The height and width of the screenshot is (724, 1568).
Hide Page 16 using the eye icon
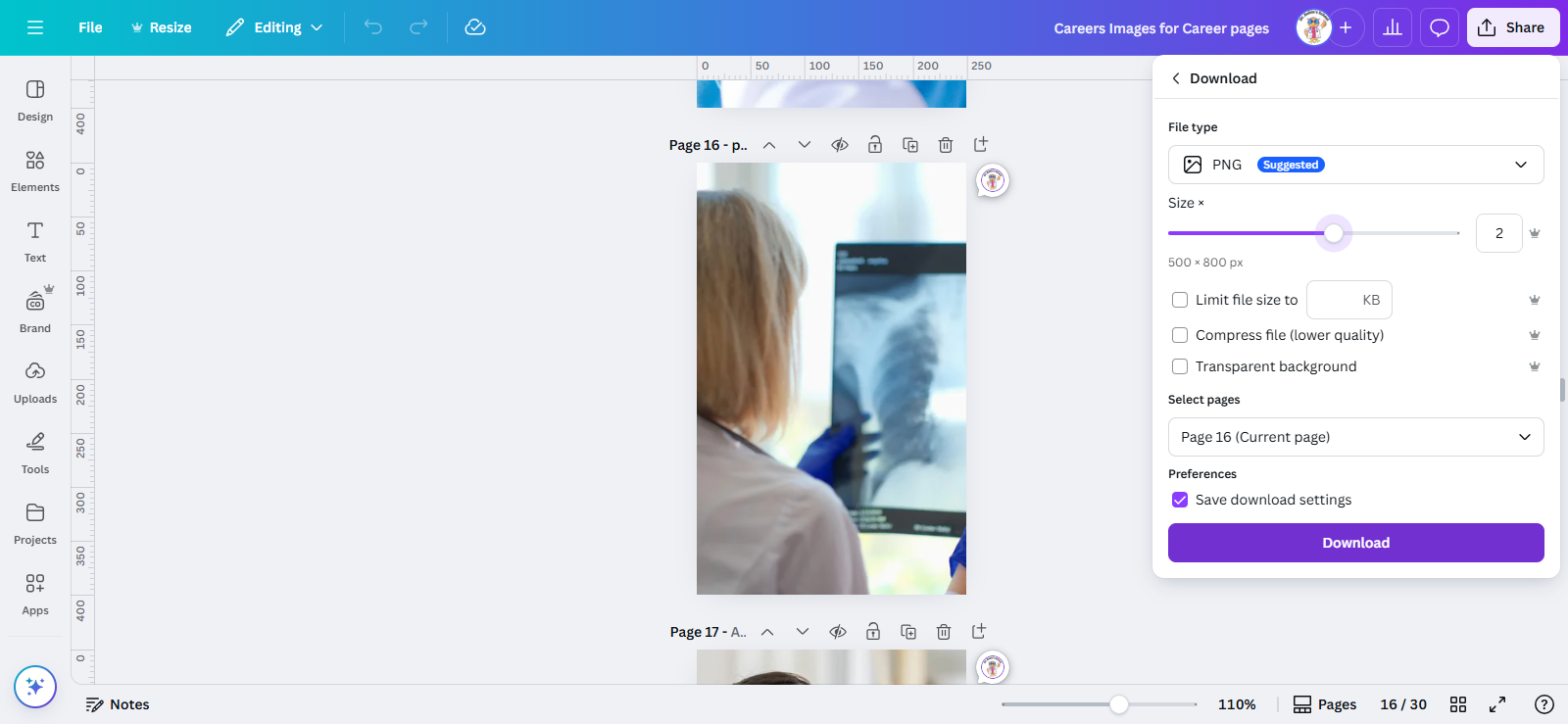(x=840, y=145)
